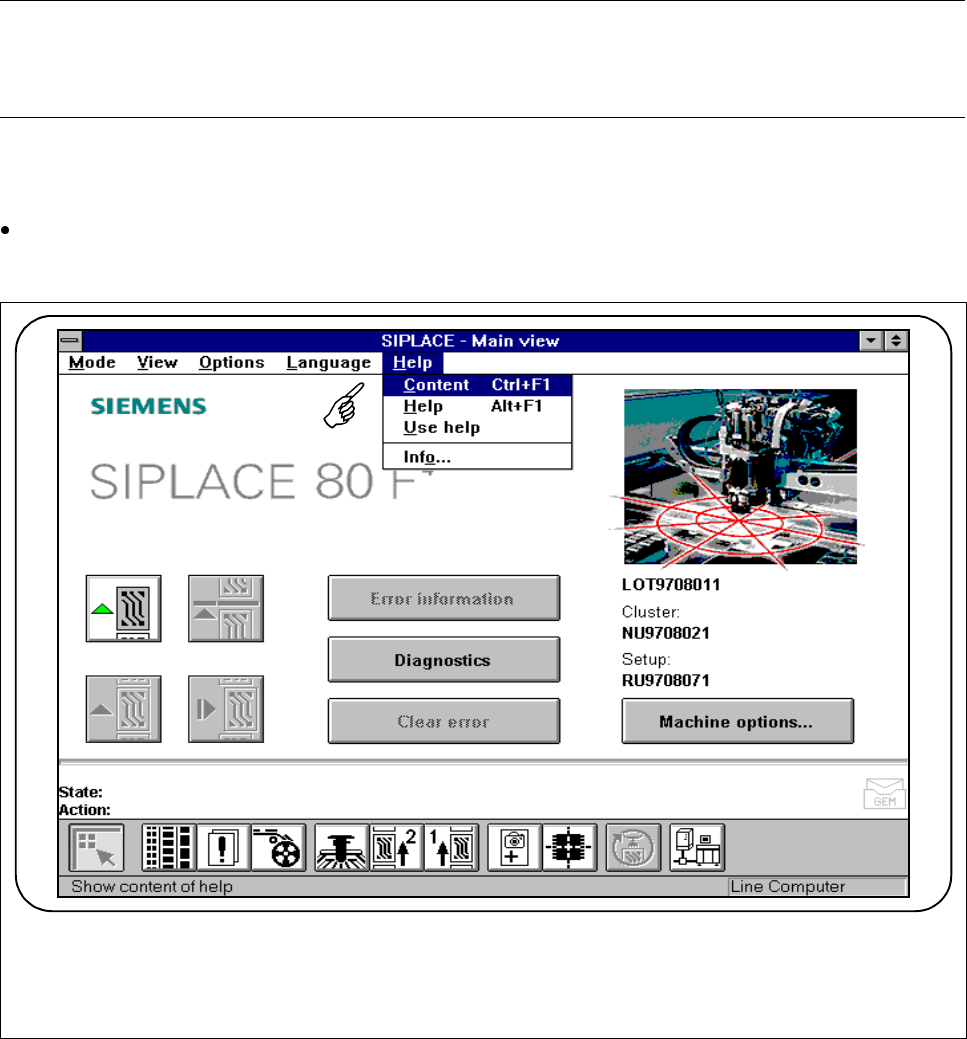
Task: Click the Error information button
Action: tap(444, 598)
